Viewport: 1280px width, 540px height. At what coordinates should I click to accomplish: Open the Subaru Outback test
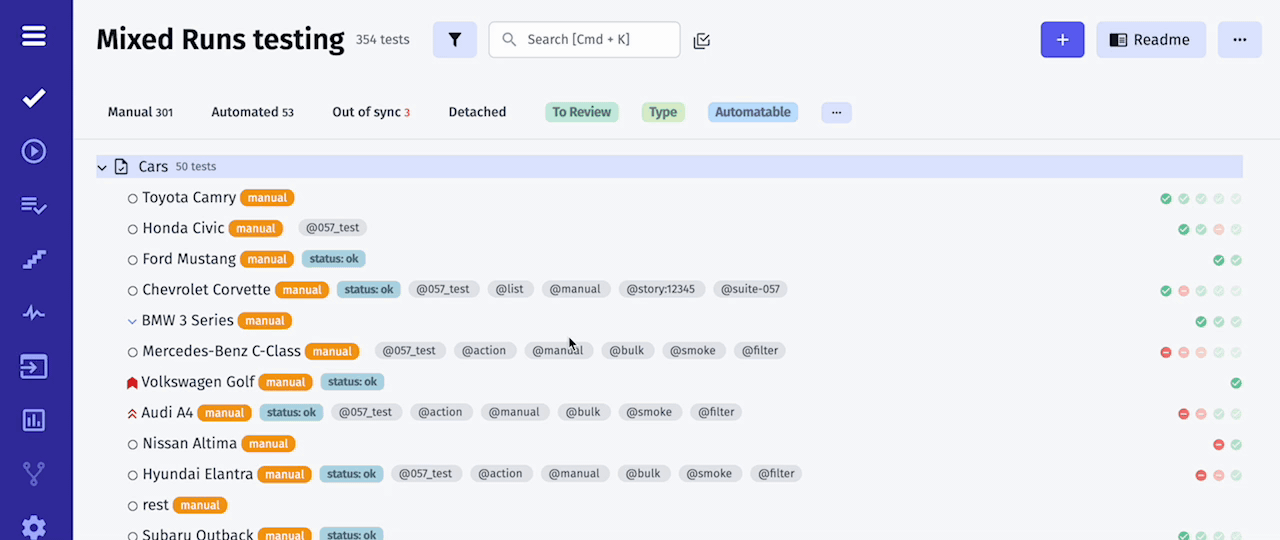pos(198,534)
